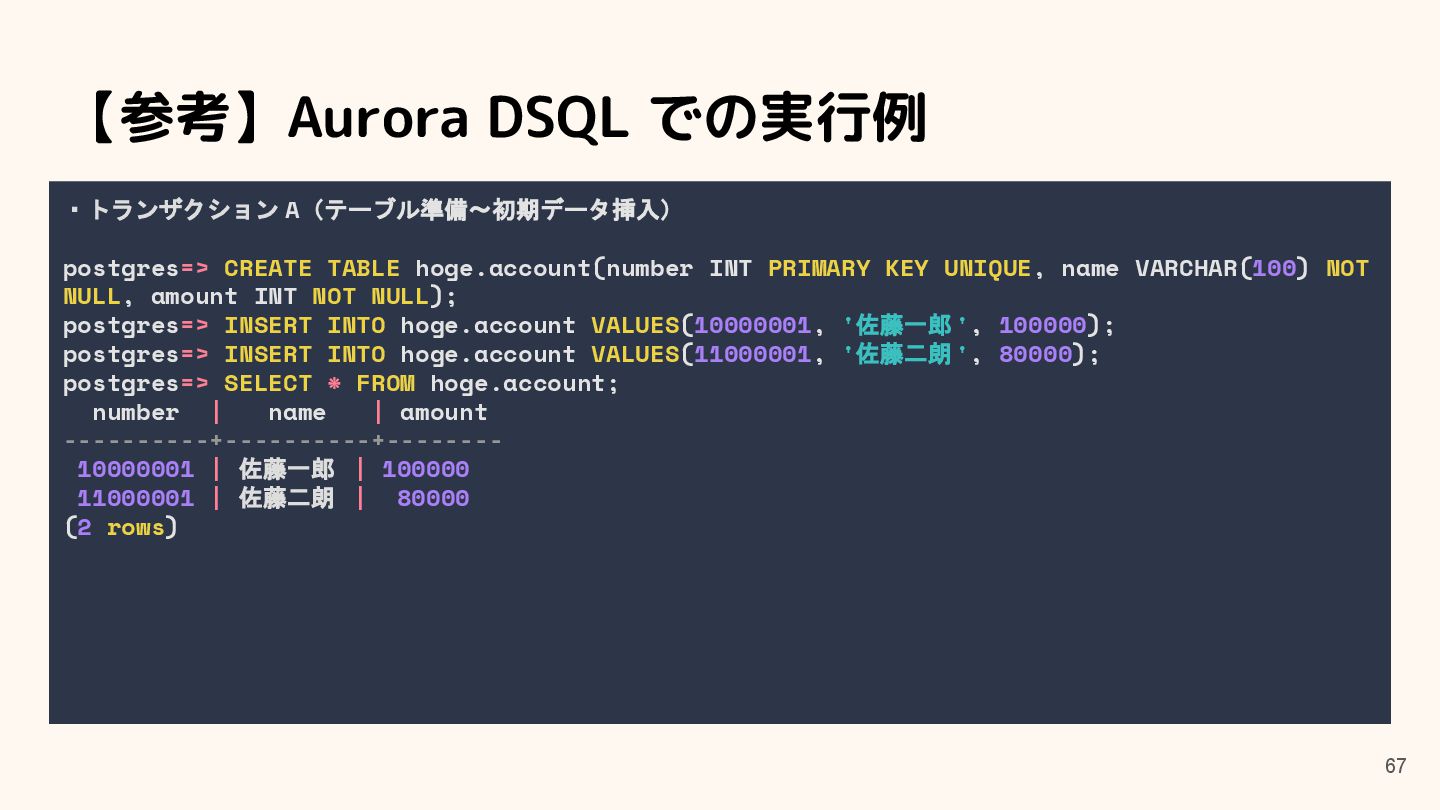This screenshot has height=810, width=1440.
Task: Click the slide page number 67
Action: (1395, 766)
